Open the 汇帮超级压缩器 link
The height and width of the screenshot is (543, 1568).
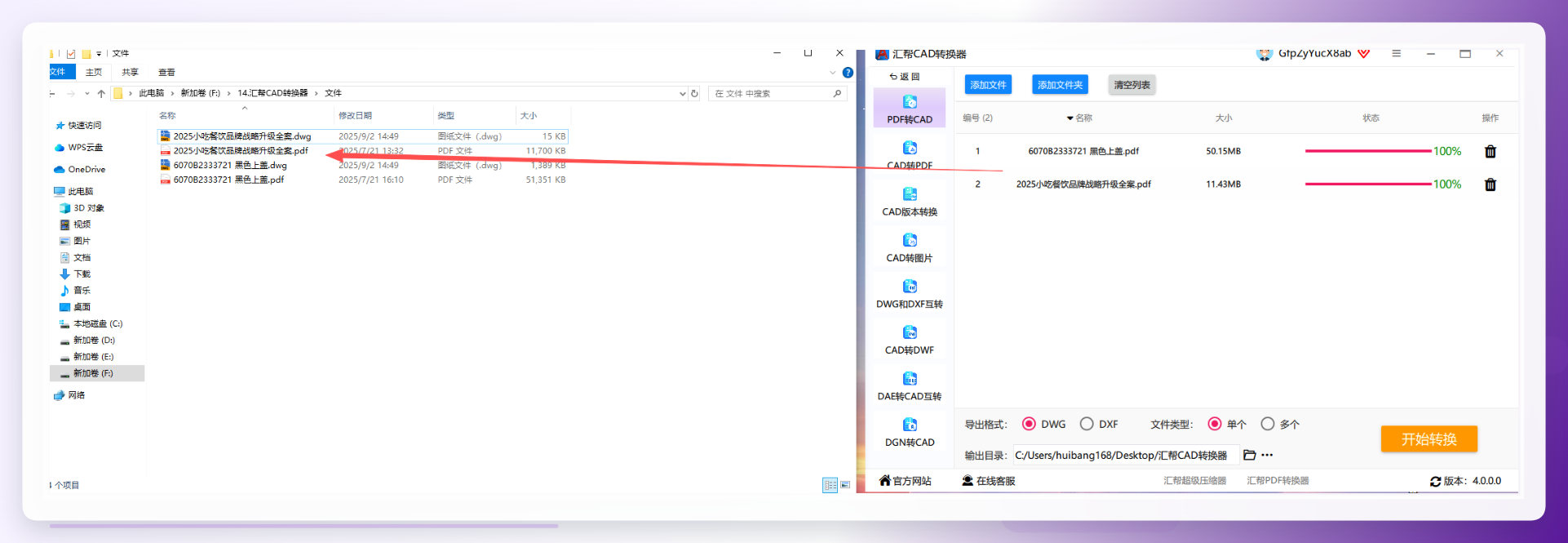1194,481
